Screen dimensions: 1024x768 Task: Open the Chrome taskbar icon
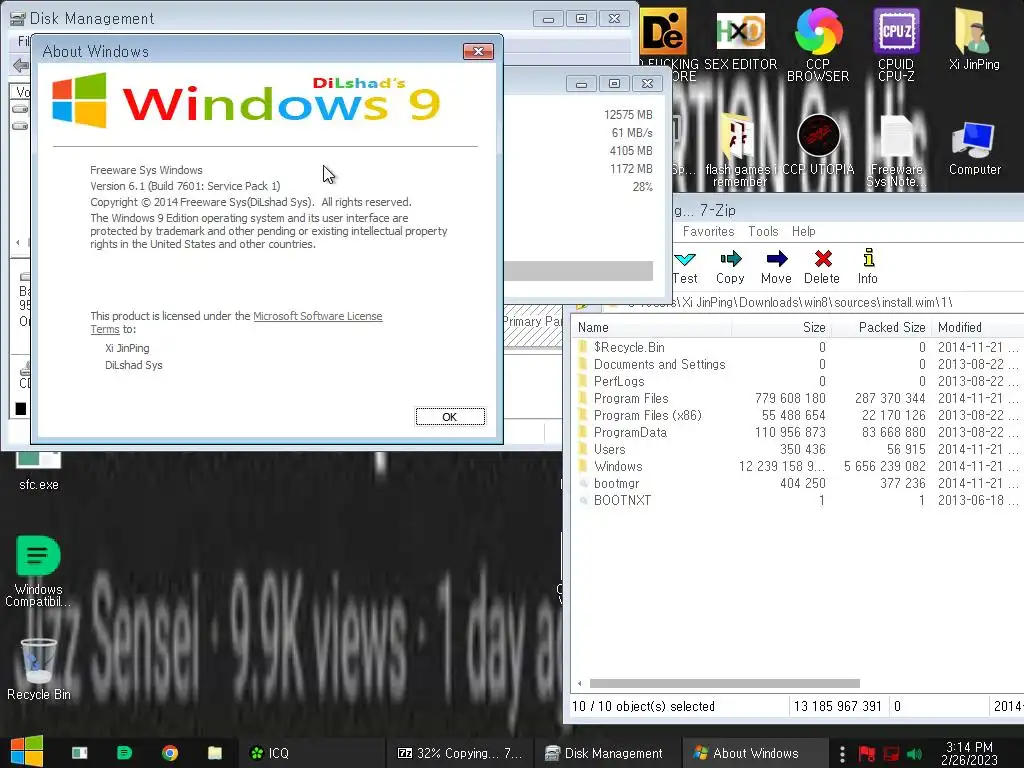click(170, 753)
